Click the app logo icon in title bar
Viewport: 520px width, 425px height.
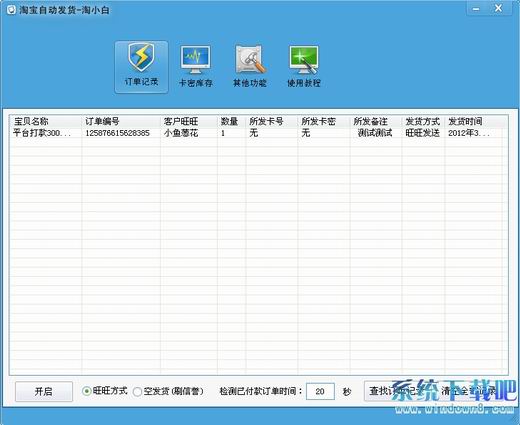[x=11, y=11]
